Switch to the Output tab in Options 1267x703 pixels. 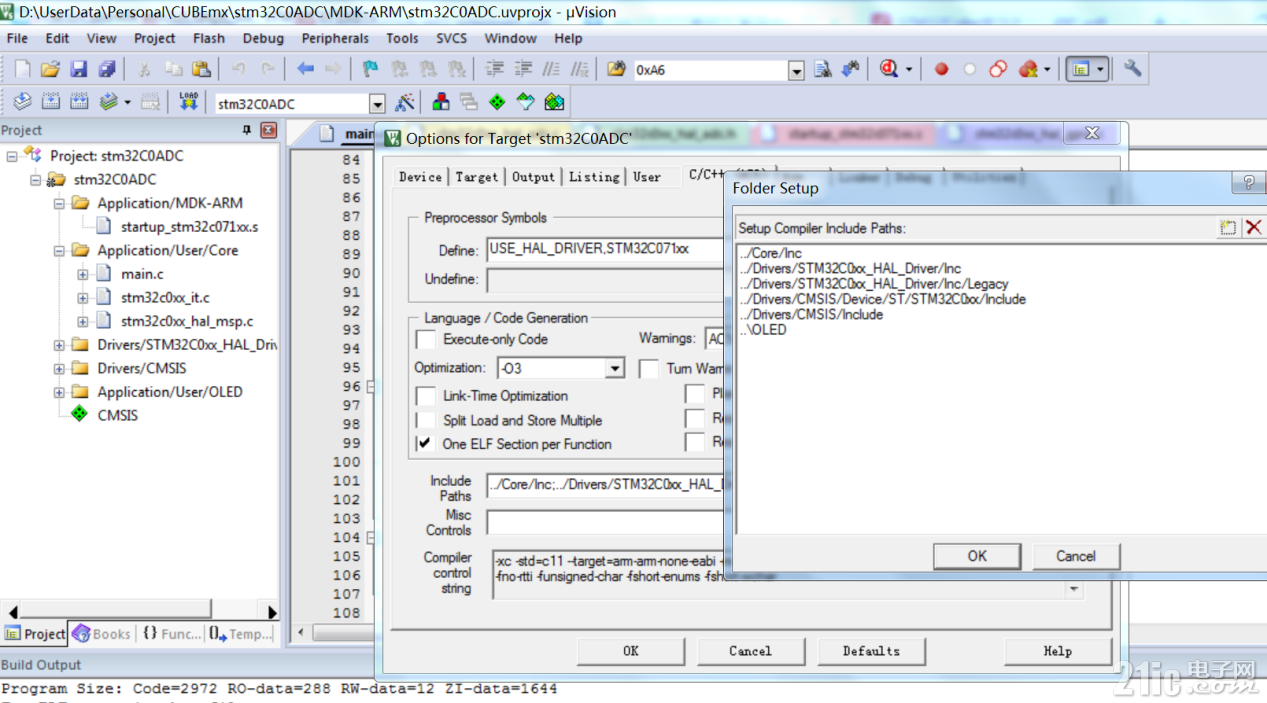pyautogui.click(x=533, y=177)
